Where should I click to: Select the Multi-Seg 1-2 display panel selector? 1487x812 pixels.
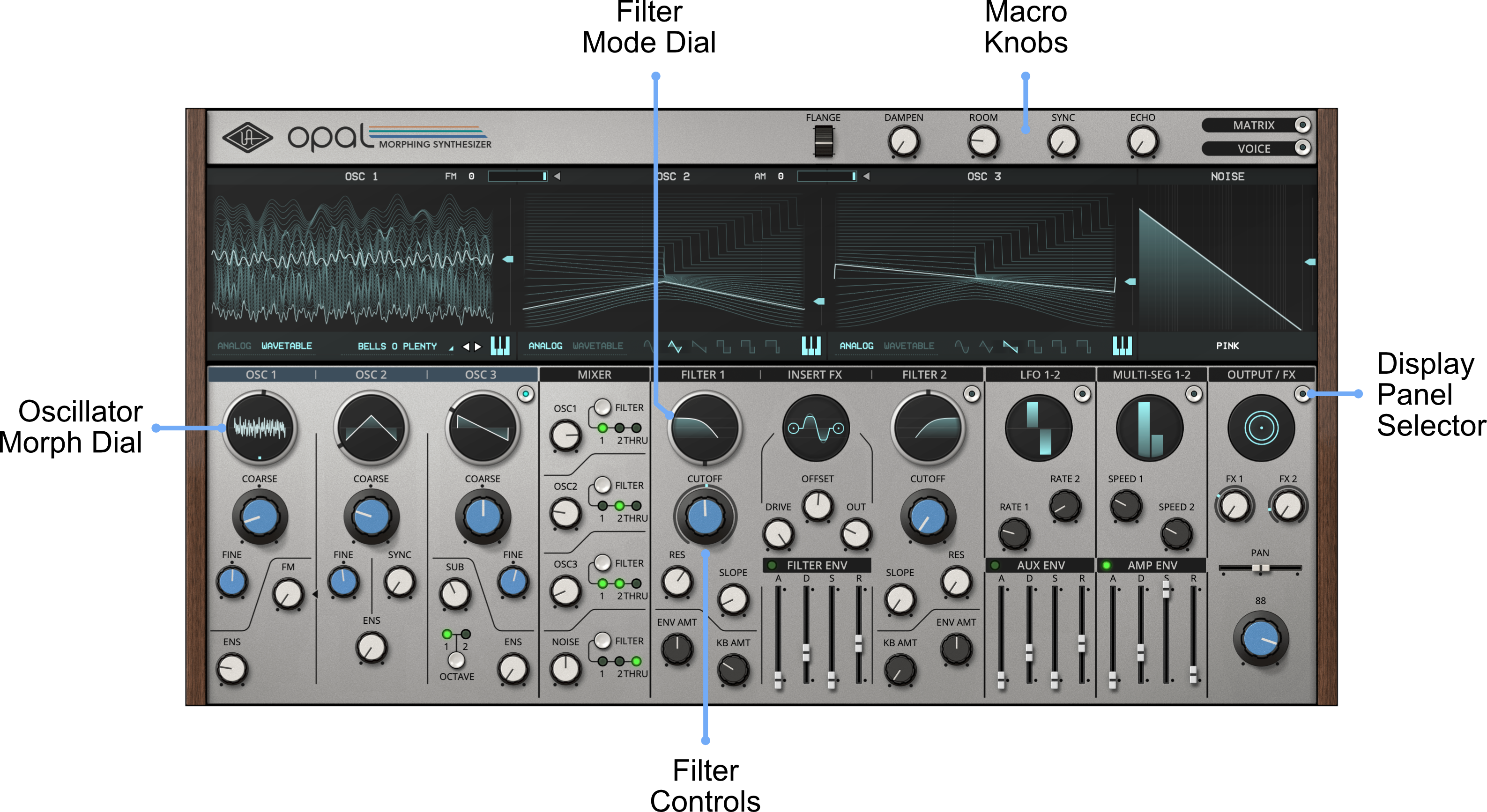[1194, 394]
